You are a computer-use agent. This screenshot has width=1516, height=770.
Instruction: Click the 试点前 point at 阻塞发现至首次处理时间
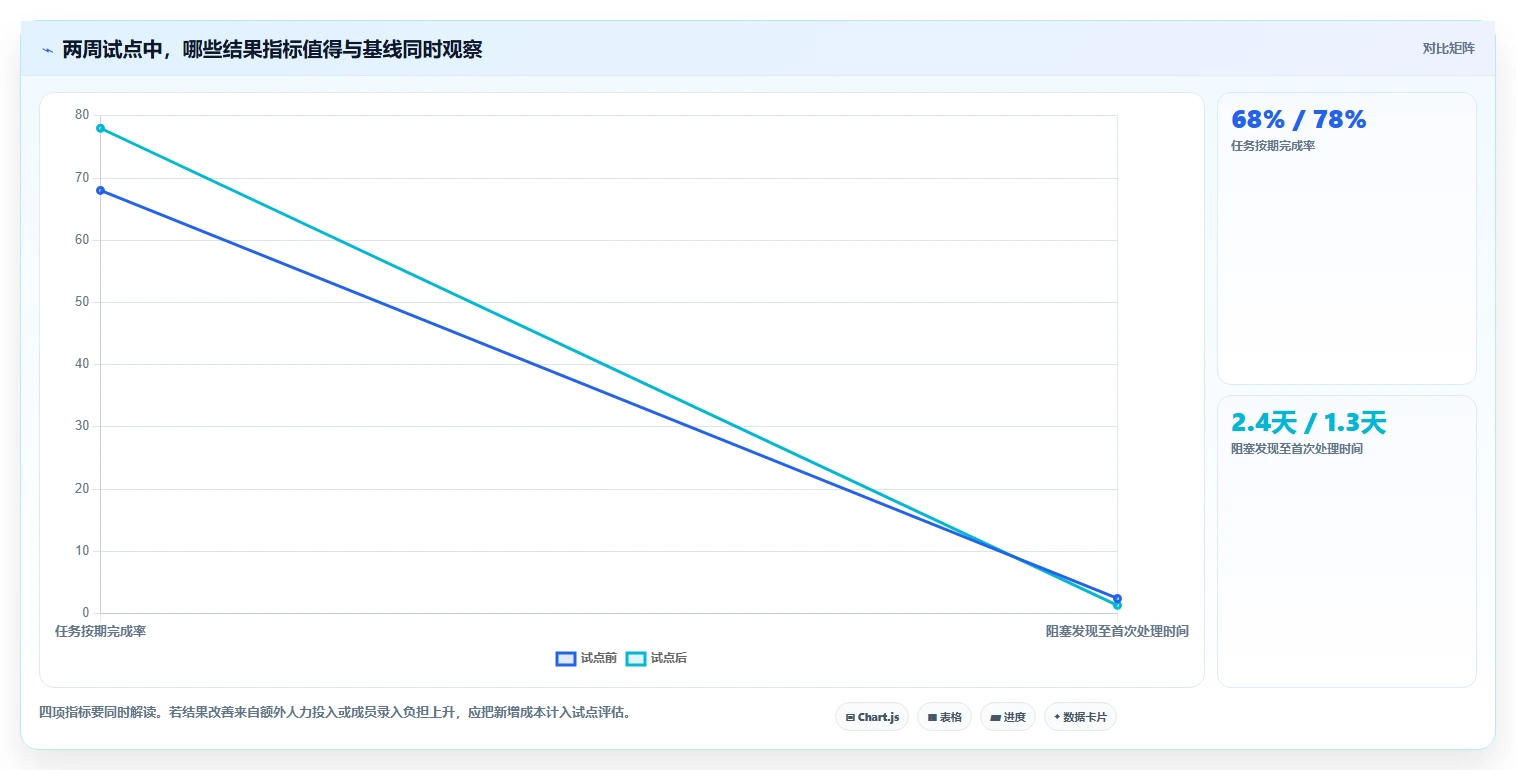pyautogui.click(x=1117, y=598)
